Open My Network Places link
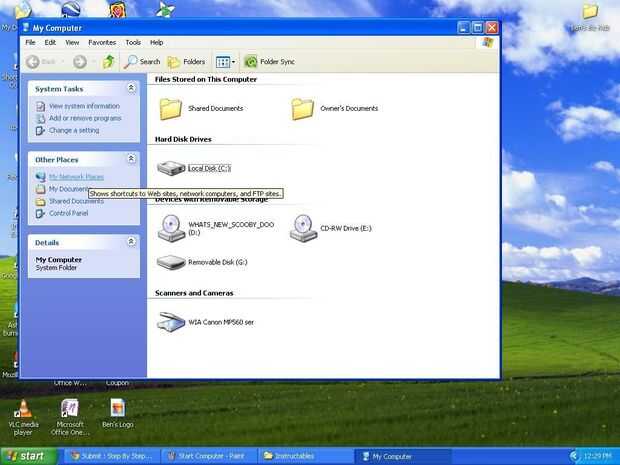 point(76,177)
